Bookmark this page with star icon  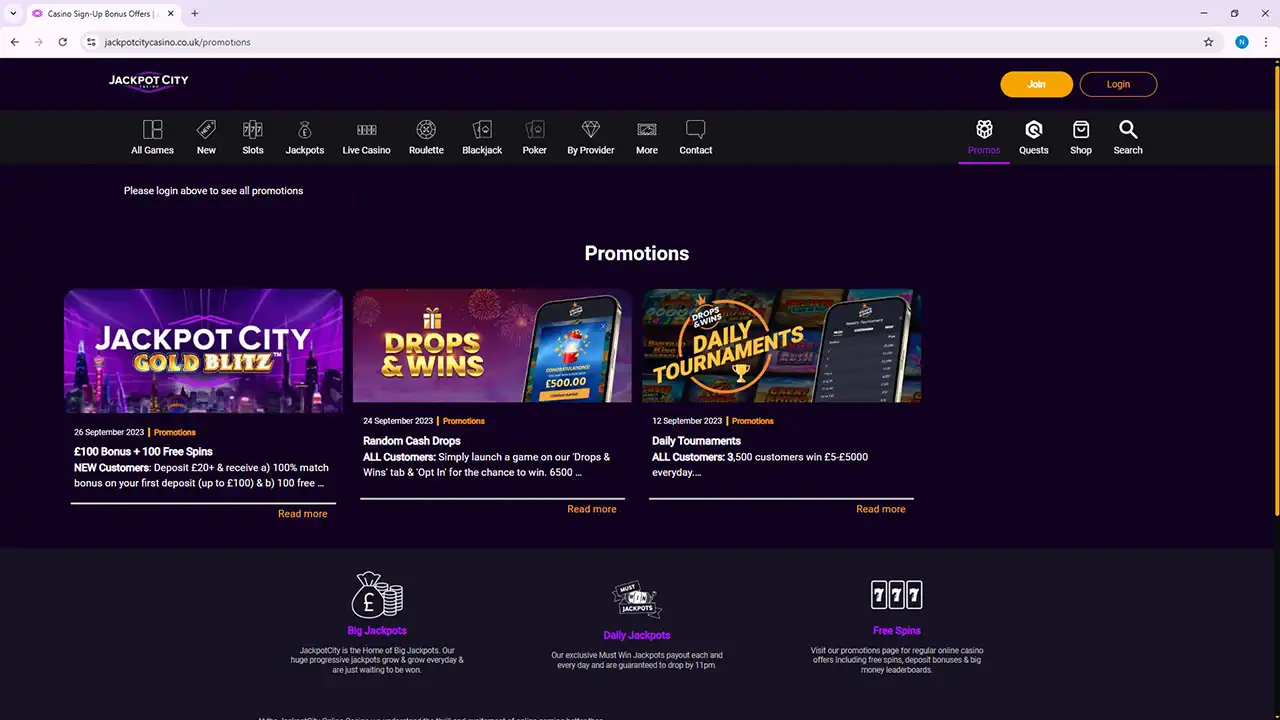click(x=1208, y=42)
